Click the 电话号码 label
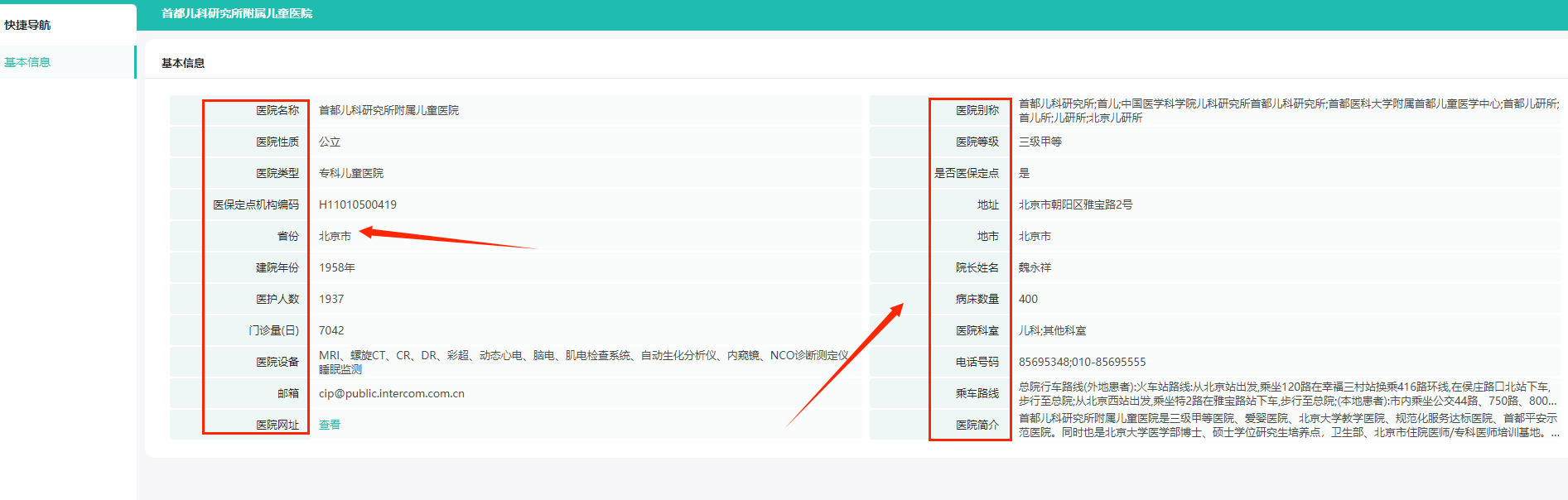1568x500 pixels. (x=977, y=362)
